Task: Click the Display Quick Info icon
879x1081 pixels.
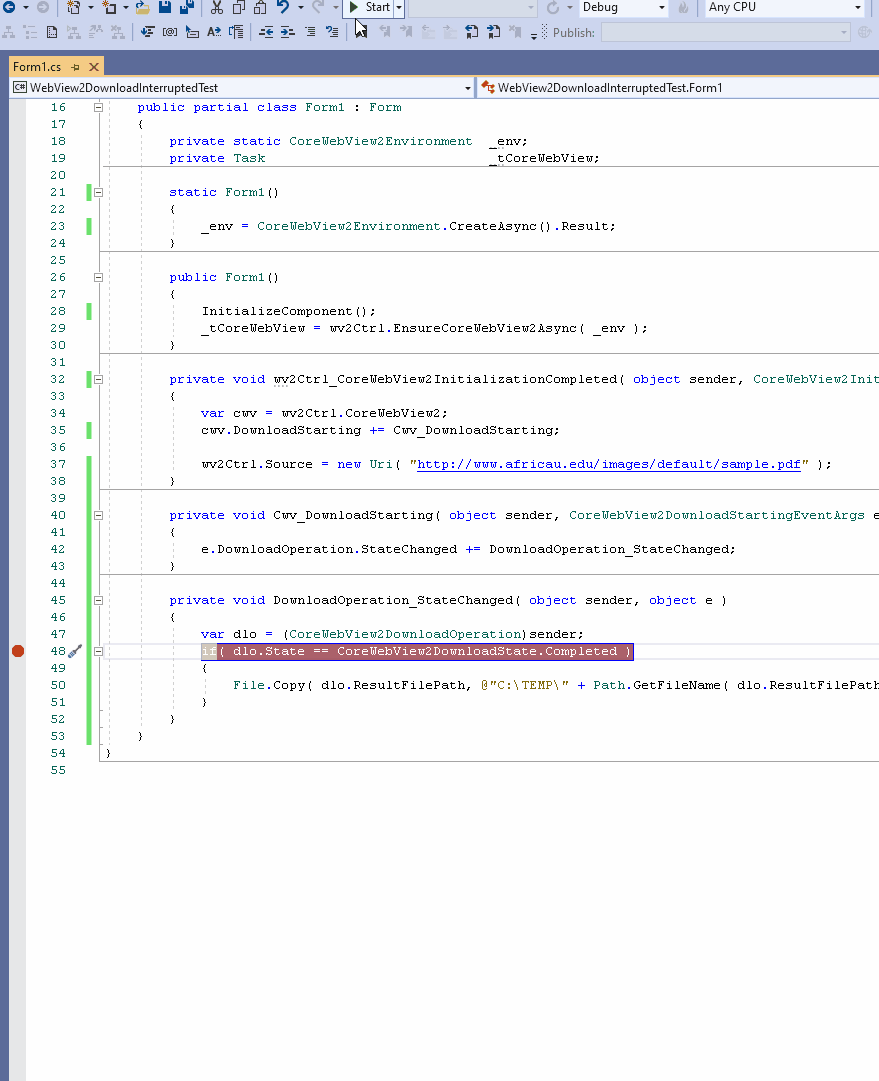Action: [192, 32]
